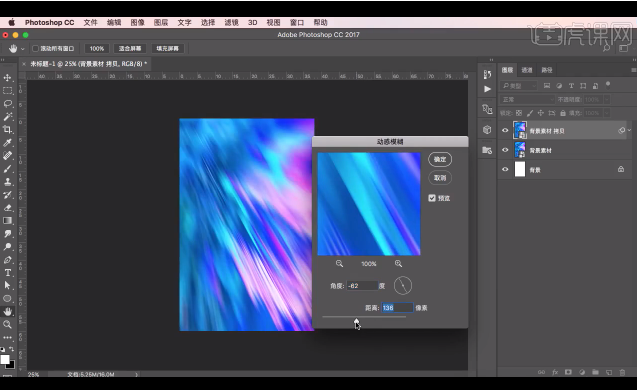Select the Crop tool
This screenshot has height=390, width=637.
[x=7, y=130]
